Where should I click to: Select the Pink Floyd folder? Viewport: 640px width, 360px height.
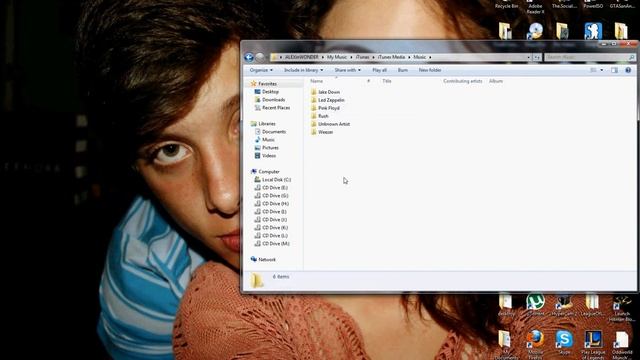pyautogui.click(x=325, y=108)
